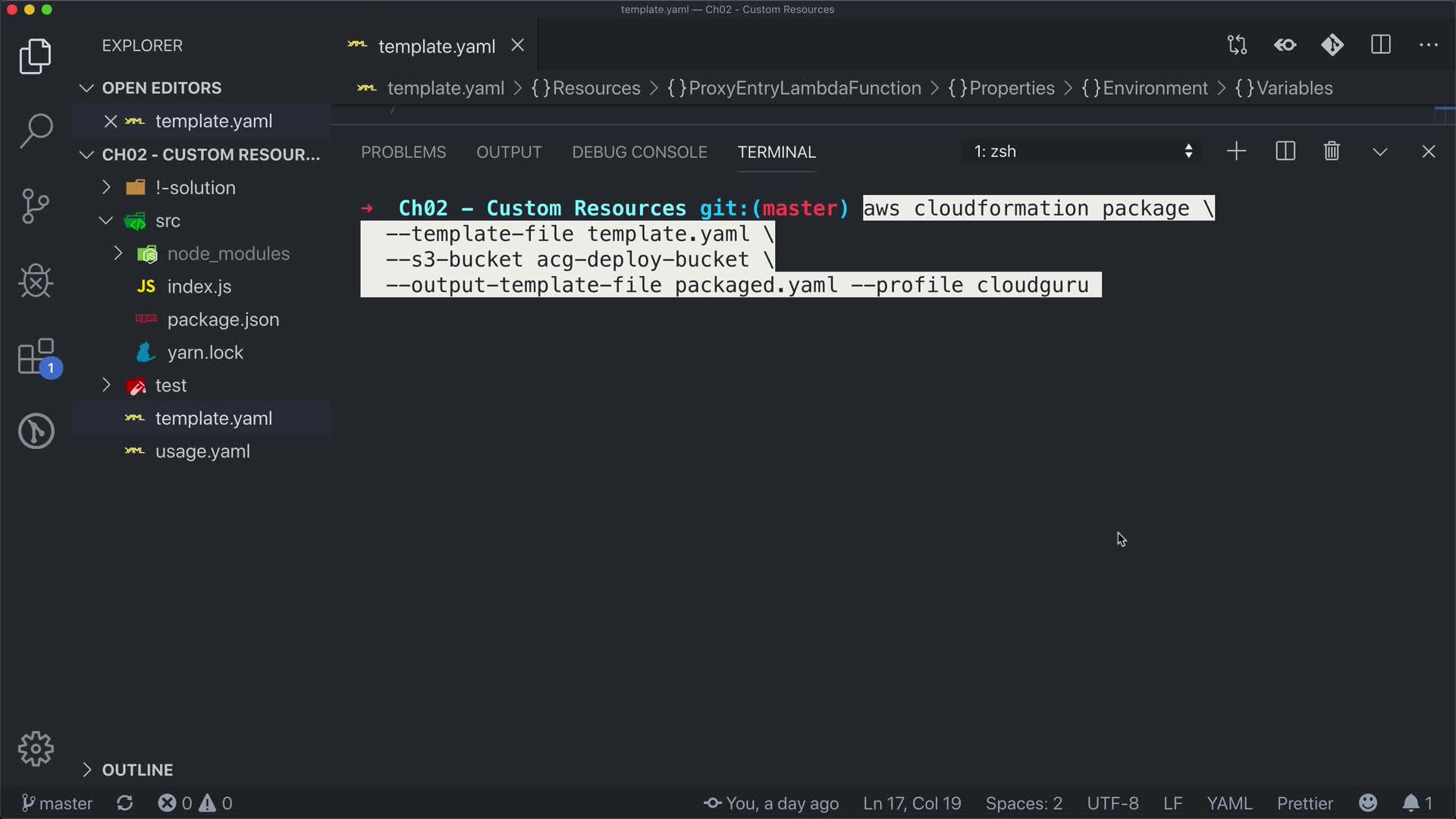Open the Source Control view

36,206
